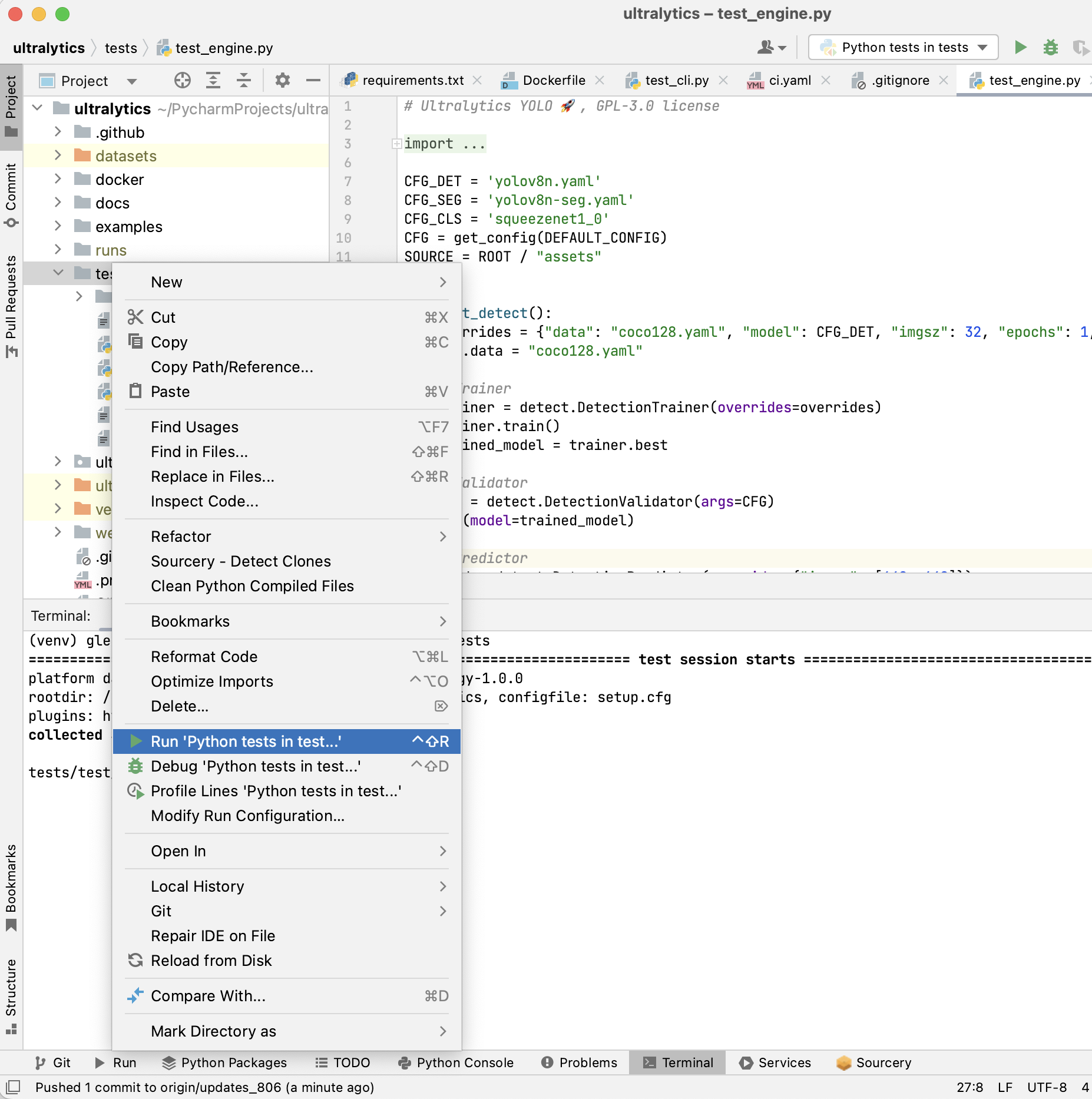The image size is (1092, 1099).
Task: Run Python tests with the green play icon
Action: [x=1021, y=48]
